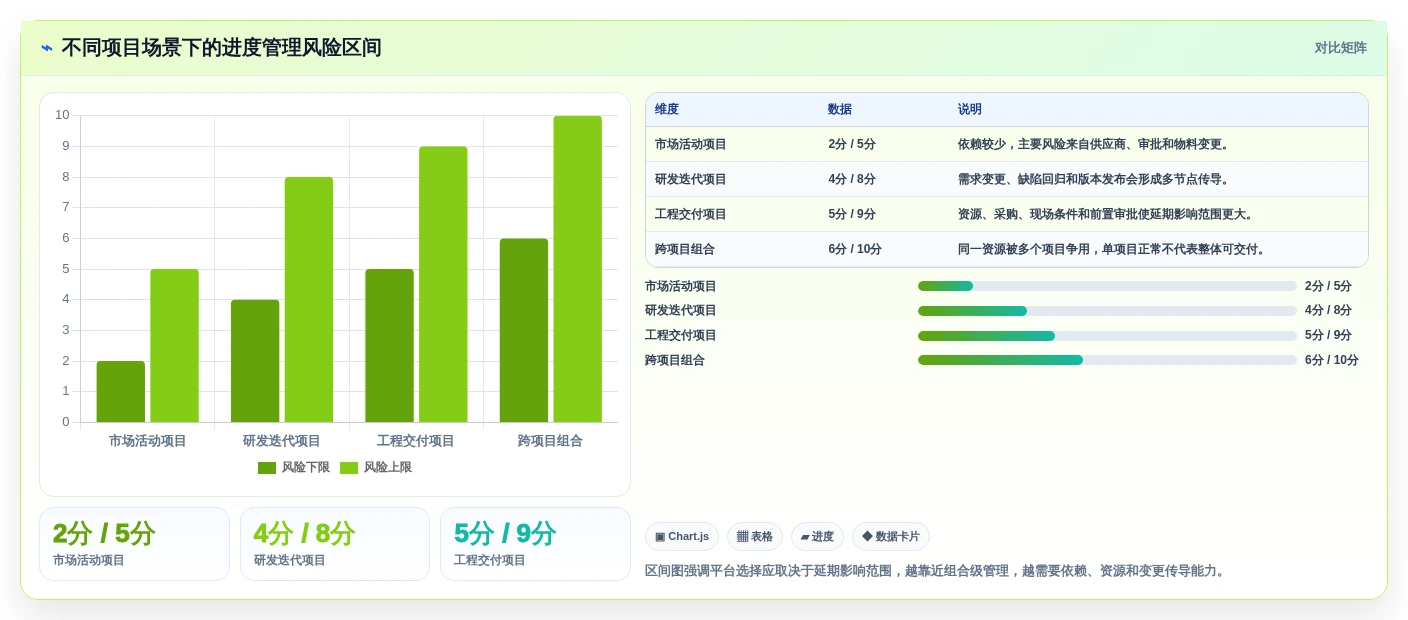
Task: Click the 市场活动项目 progress bar
Action: pos(1107,286)
